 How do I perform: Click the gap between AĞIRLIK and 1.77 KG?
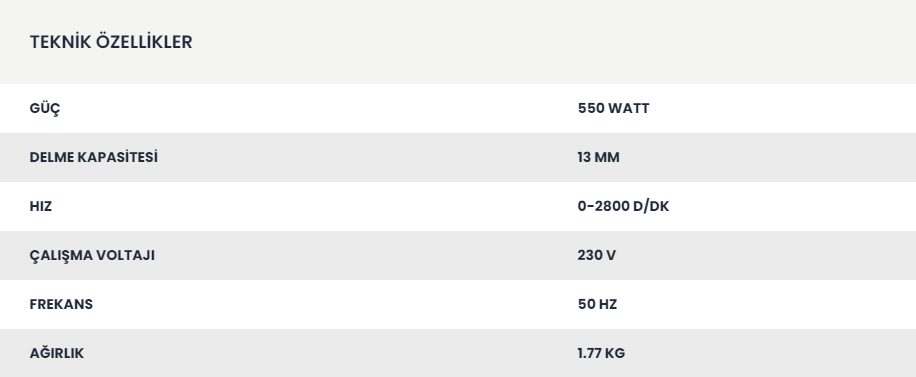(331, 353)
